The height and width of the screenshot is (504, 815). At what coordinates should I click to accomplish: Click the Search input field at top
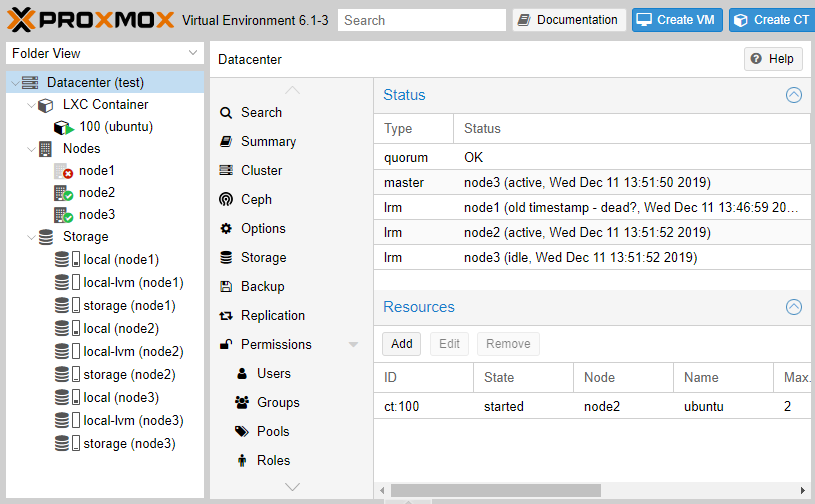(421, 20)
